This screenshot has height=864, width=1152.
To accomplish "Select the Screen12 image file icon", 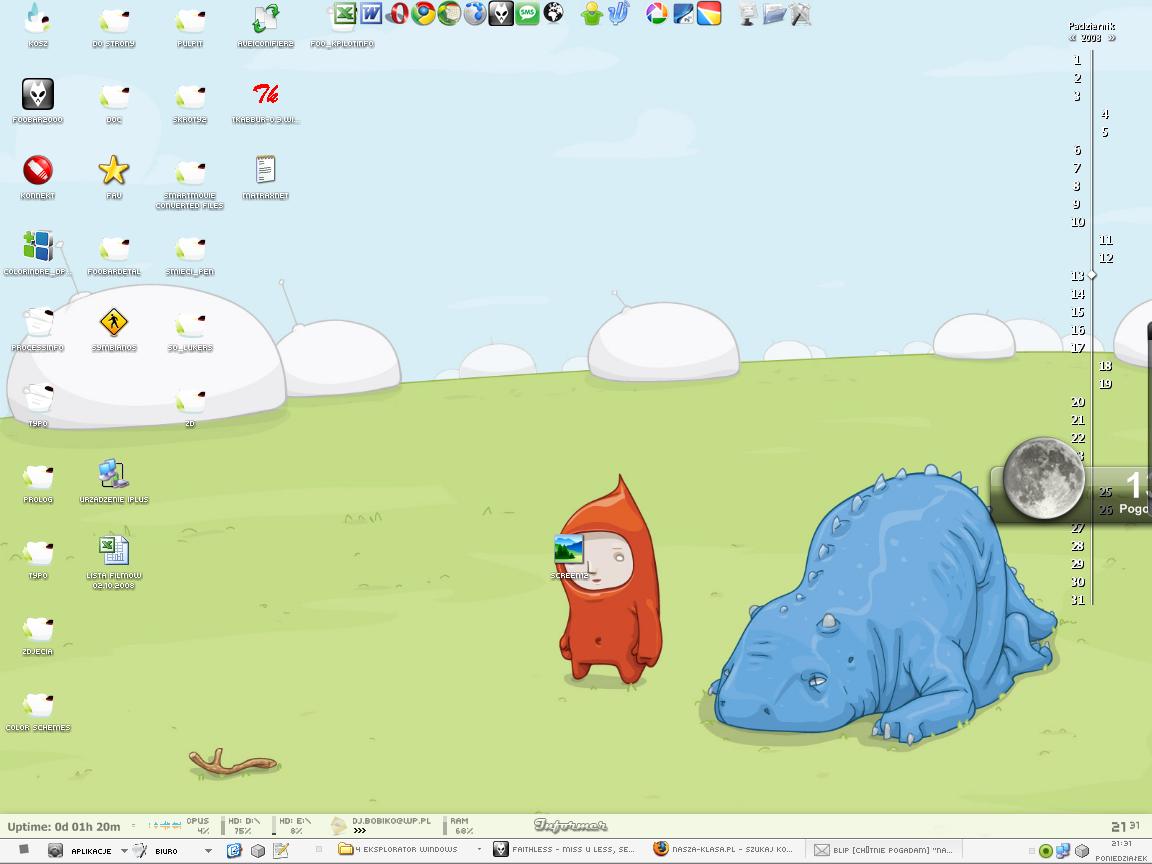I will coord(569,556).
